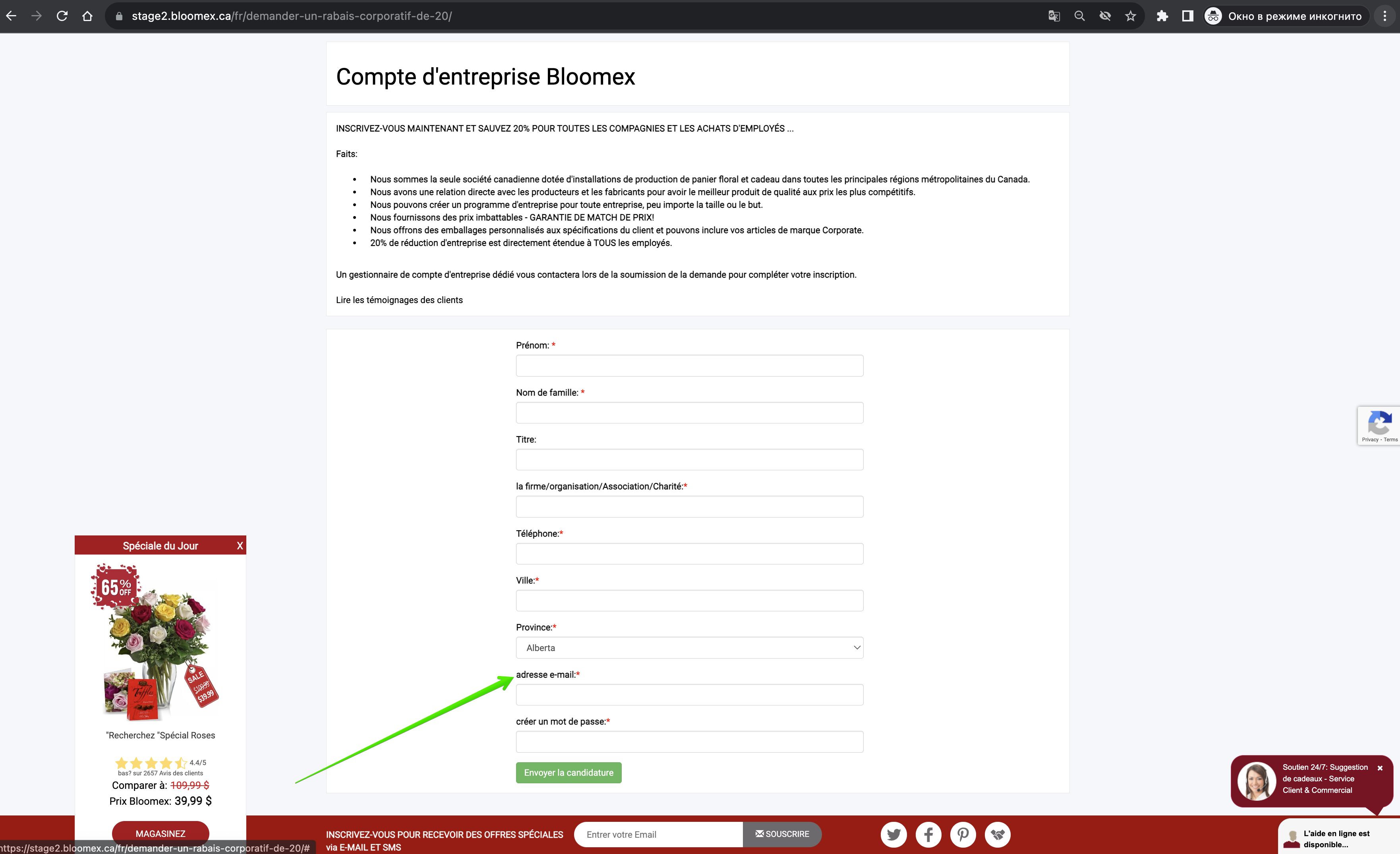1400x854 pixels.
Task: Open the Chrome three-dot menu
Action: coord(1385,16)
